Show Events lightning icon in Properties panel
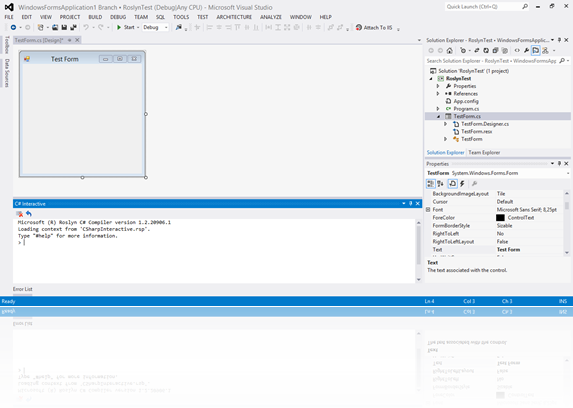This screenshot has width=573, height=408. pyautogui.click(x=462, y=184)
